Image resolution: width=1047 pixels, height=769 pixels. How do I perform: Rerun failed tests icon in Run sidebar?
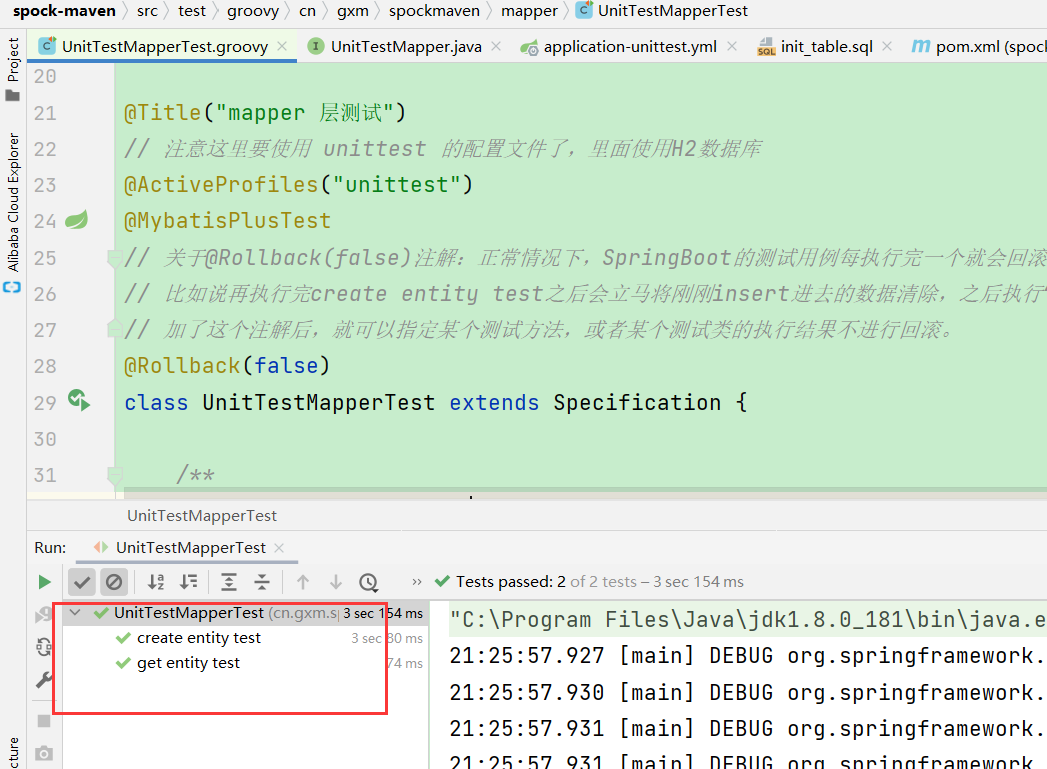click(x=43, y=613)
